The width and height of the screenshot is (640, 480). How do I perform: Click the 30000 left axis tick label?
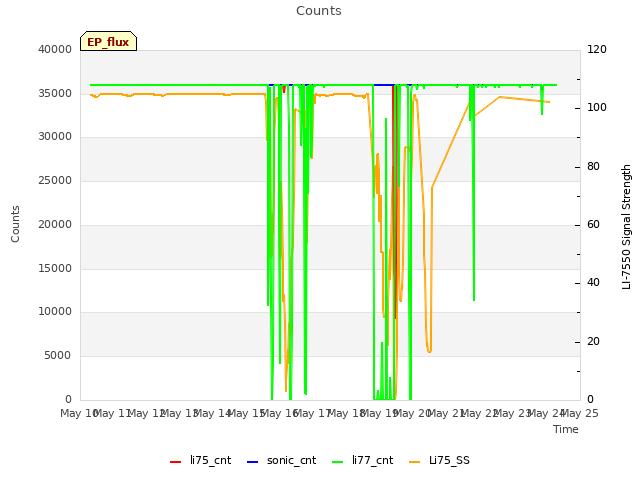tap(55, 137)
